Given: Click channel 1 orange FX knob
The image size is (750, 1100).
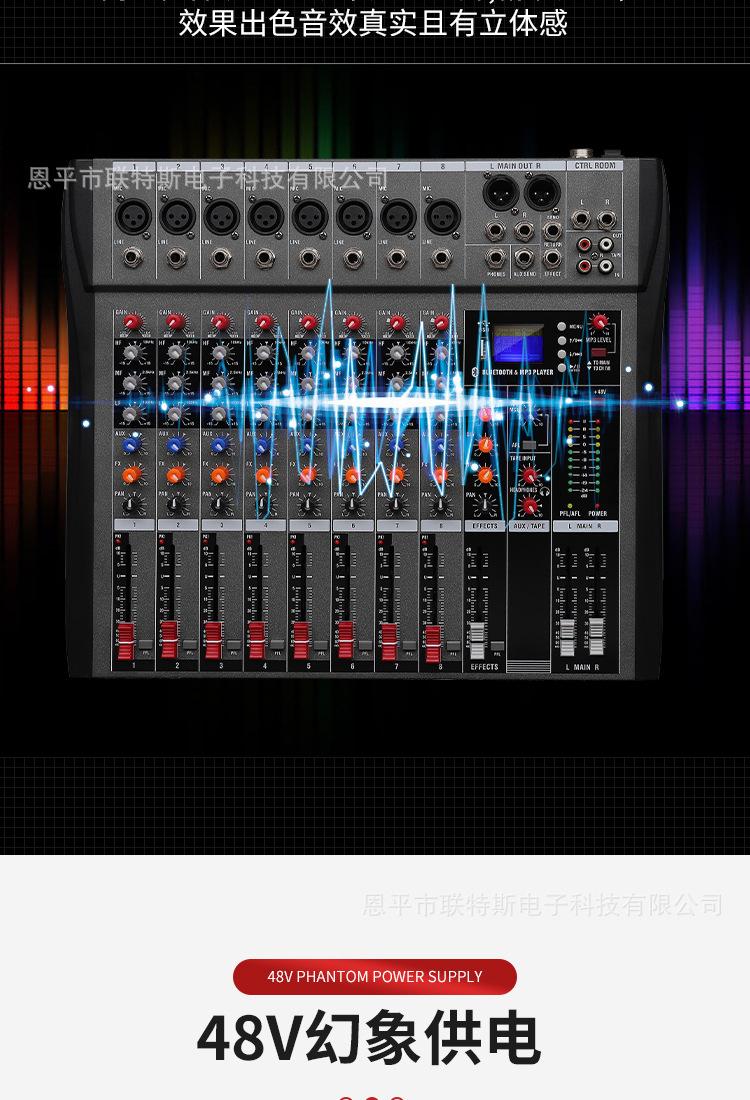Looking at the screenshot, I should pyautogui.click(x=131, y=475).
